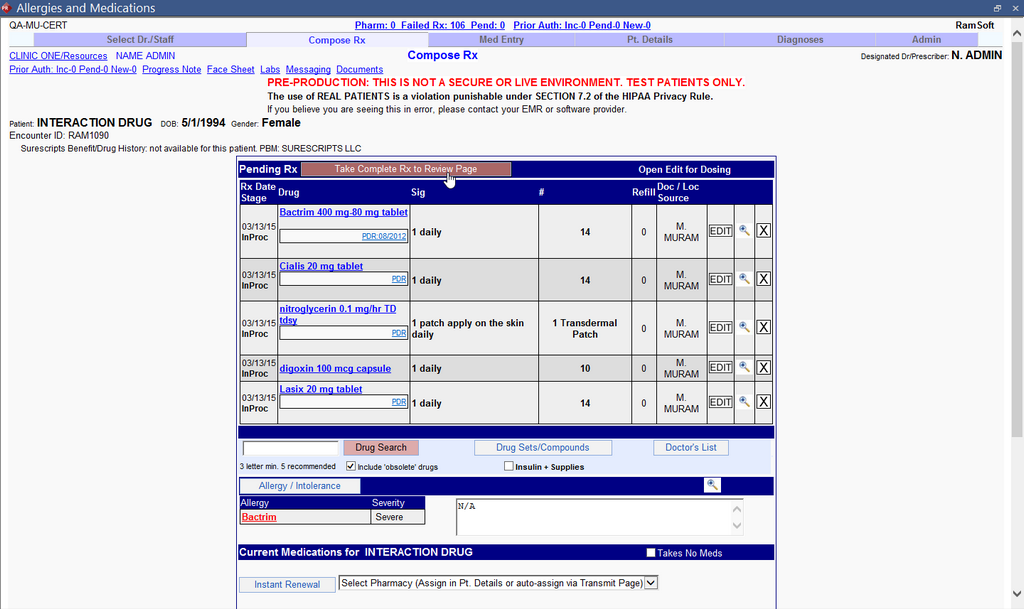Remove Bactrim 400 mg-80 mg with X icon
The image size is (1024, 609).
click(763, 231)
